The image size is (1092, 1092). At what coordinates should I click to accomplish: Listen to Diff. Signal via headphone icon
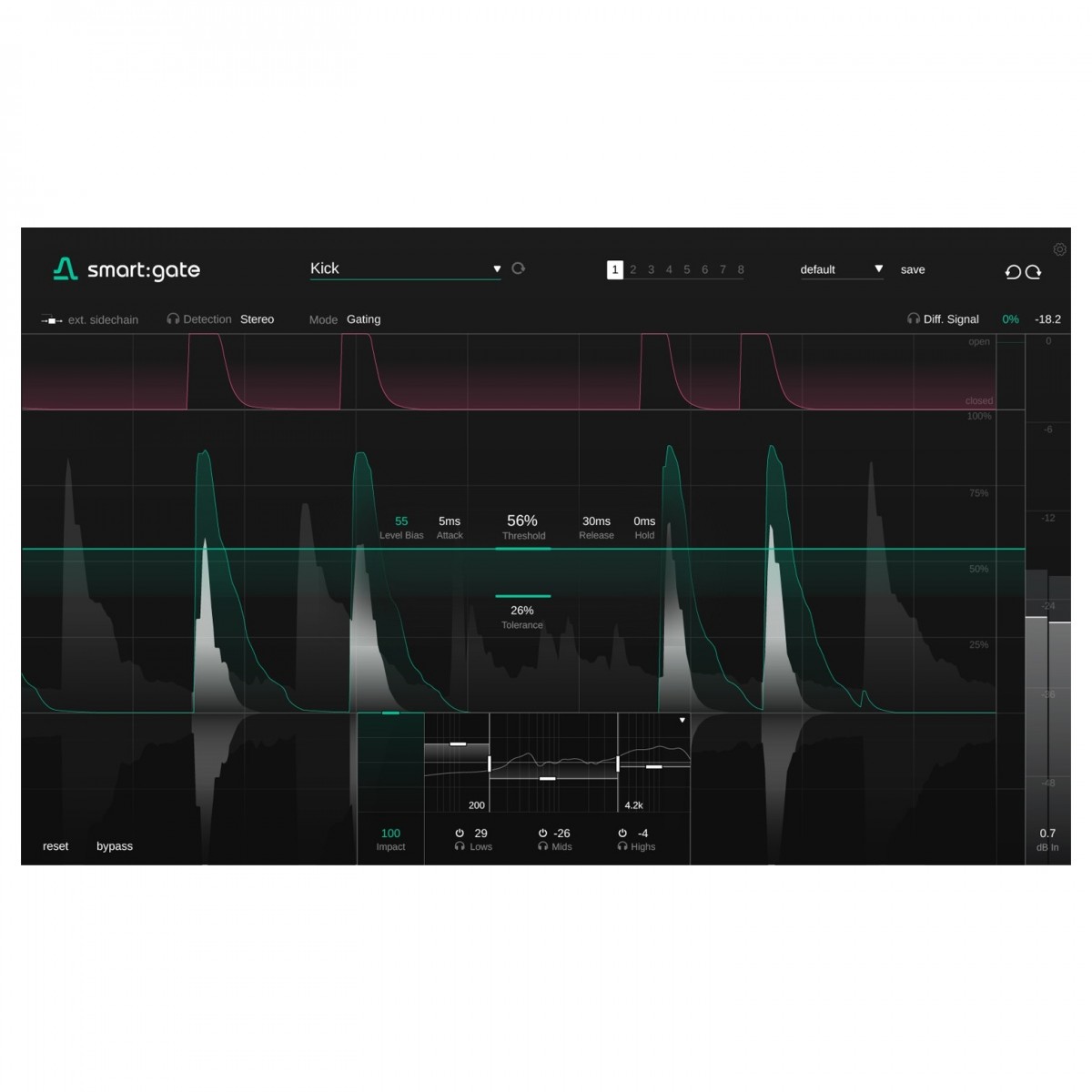click(x=913, y=318)
